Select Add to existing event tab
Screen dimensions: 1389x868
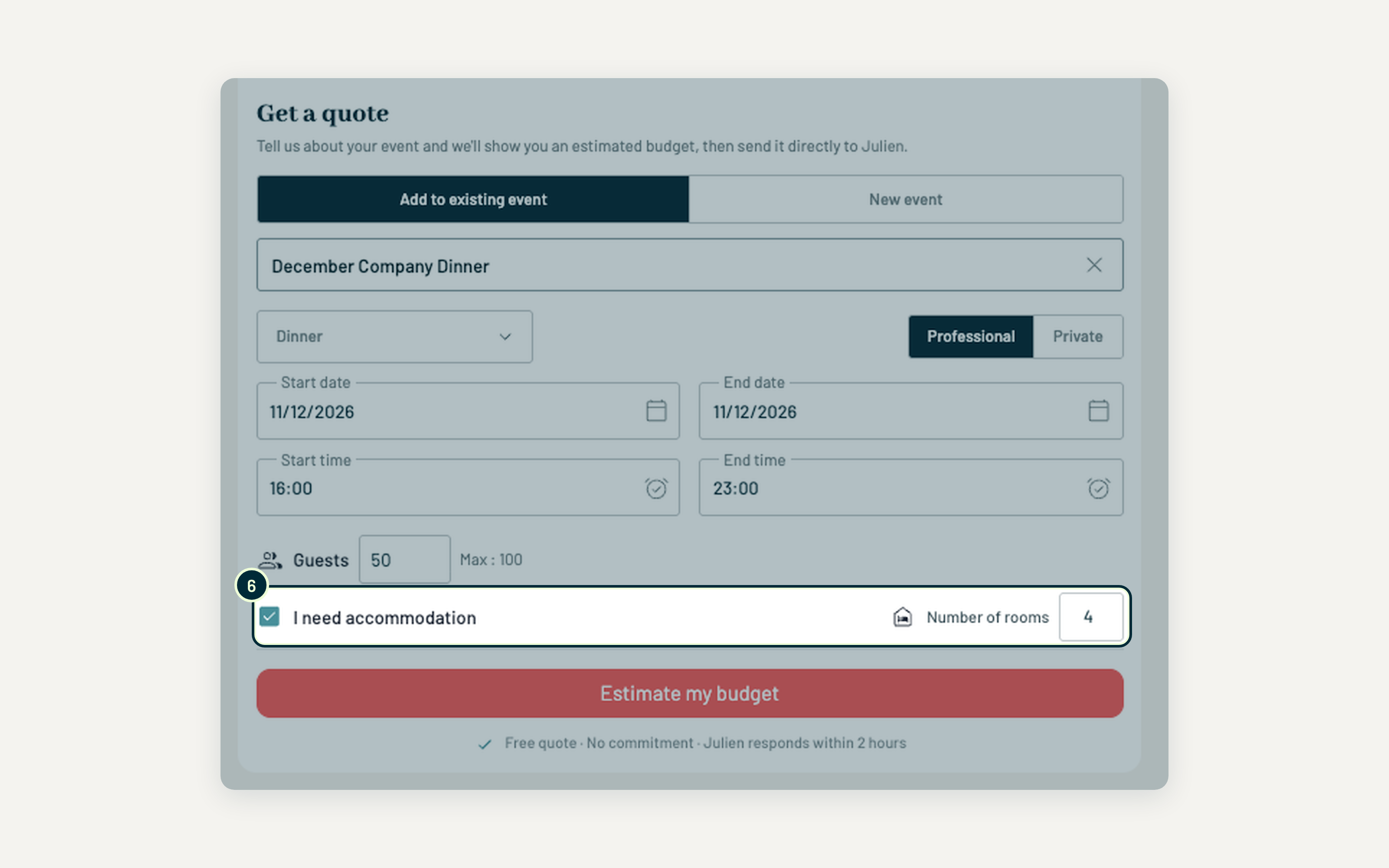pyautogui.click(x=473, y=199)
